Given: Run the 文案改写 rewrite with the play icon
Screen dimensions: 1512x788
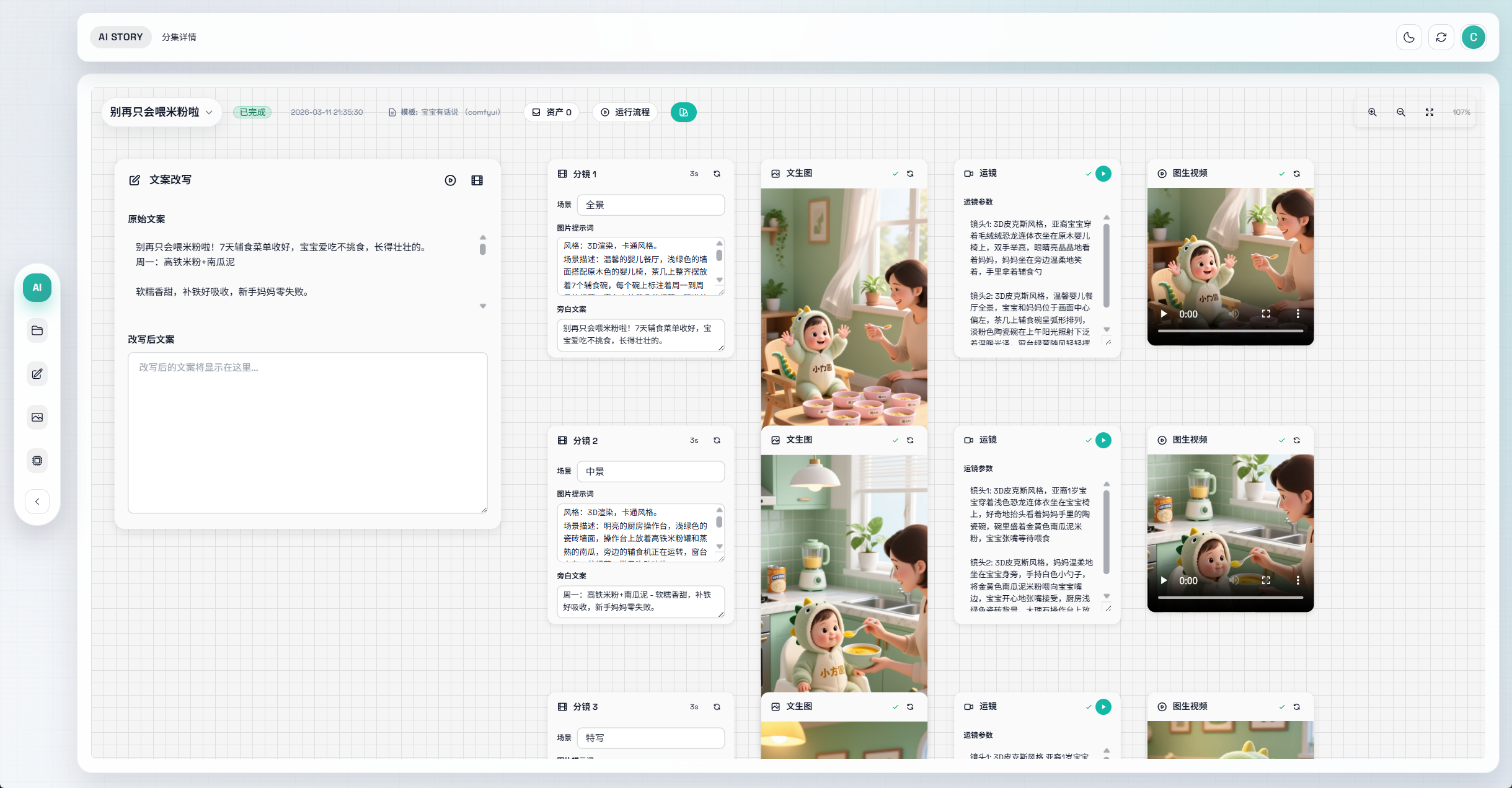Looking at the screenshot, I should tap(451, 180).
